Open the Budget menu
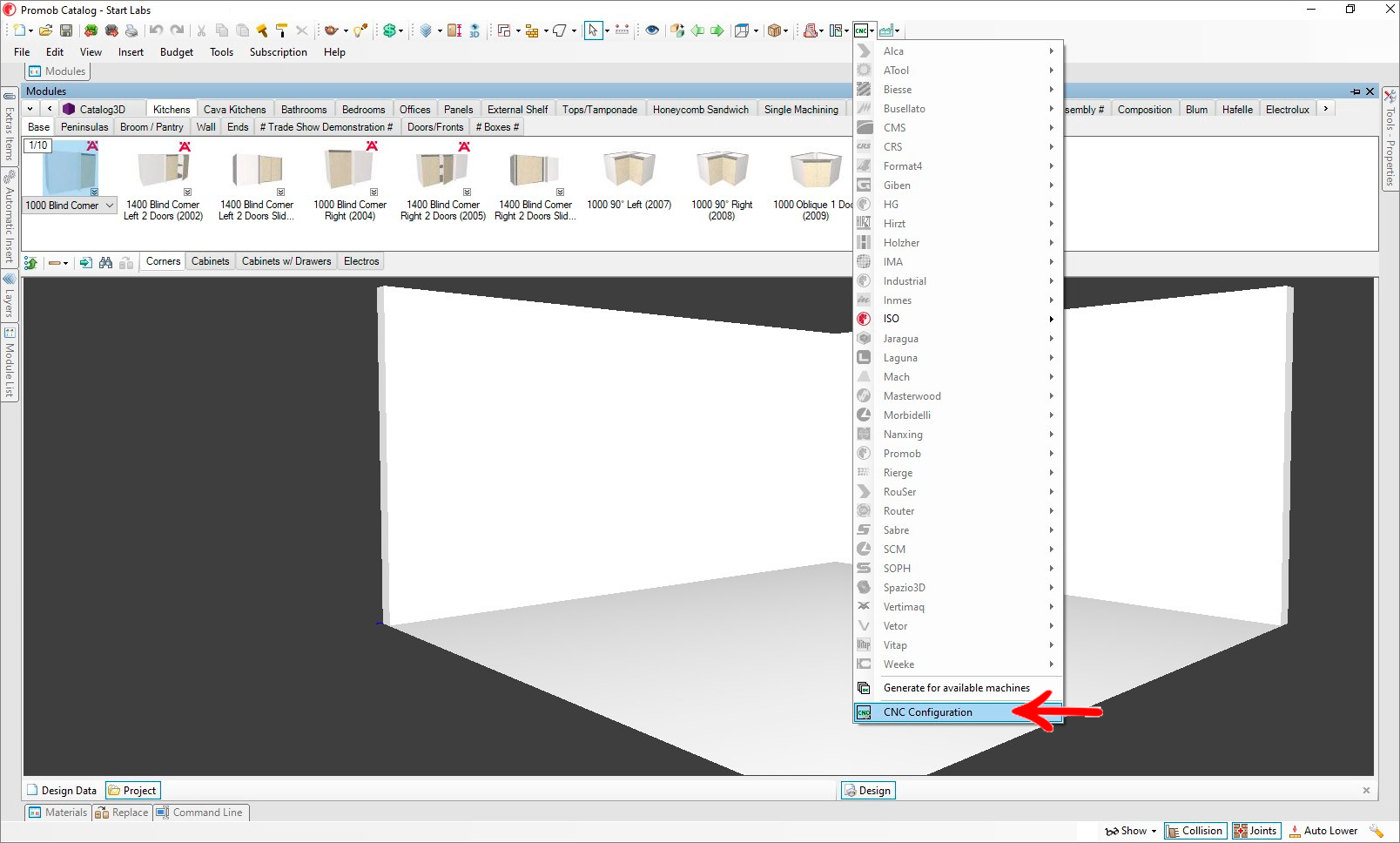 [177, 52]
